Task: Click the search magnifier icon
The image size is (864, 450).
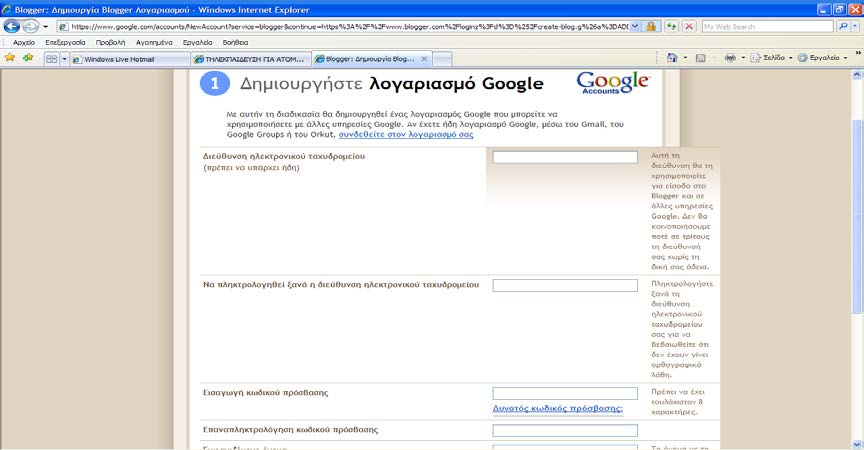Action: [843, 26]
